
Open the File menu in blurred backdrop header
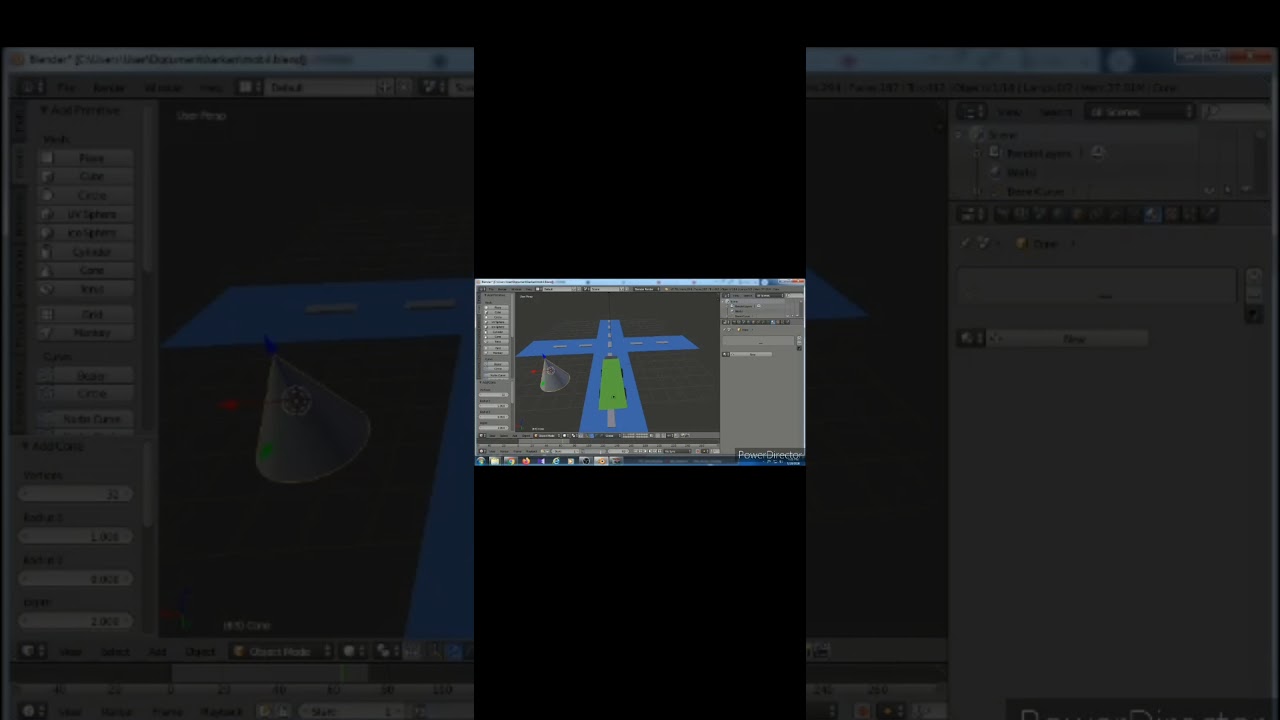tap(65, 87)
